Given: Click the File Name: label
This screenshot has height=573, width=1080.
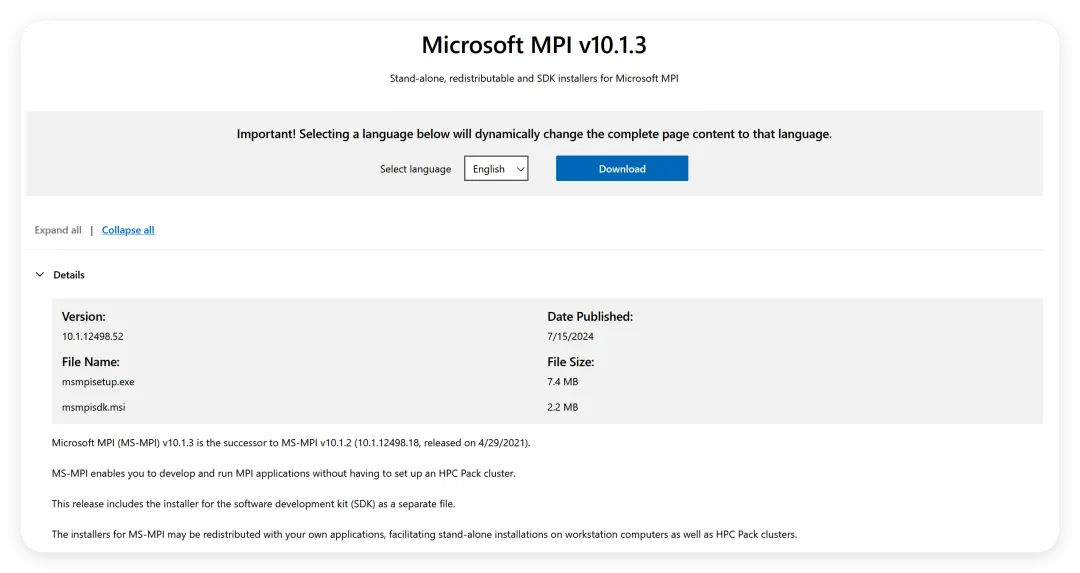Looking at the screenshot, I should (x=90, y=362).
